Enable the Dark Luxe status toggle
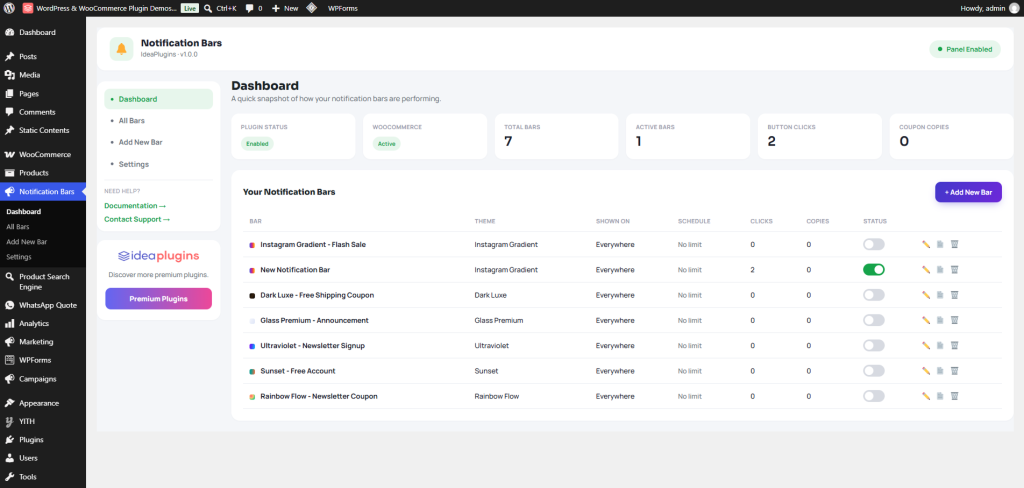The width and height of the screenshot is (1024, 488). point(874,295)
